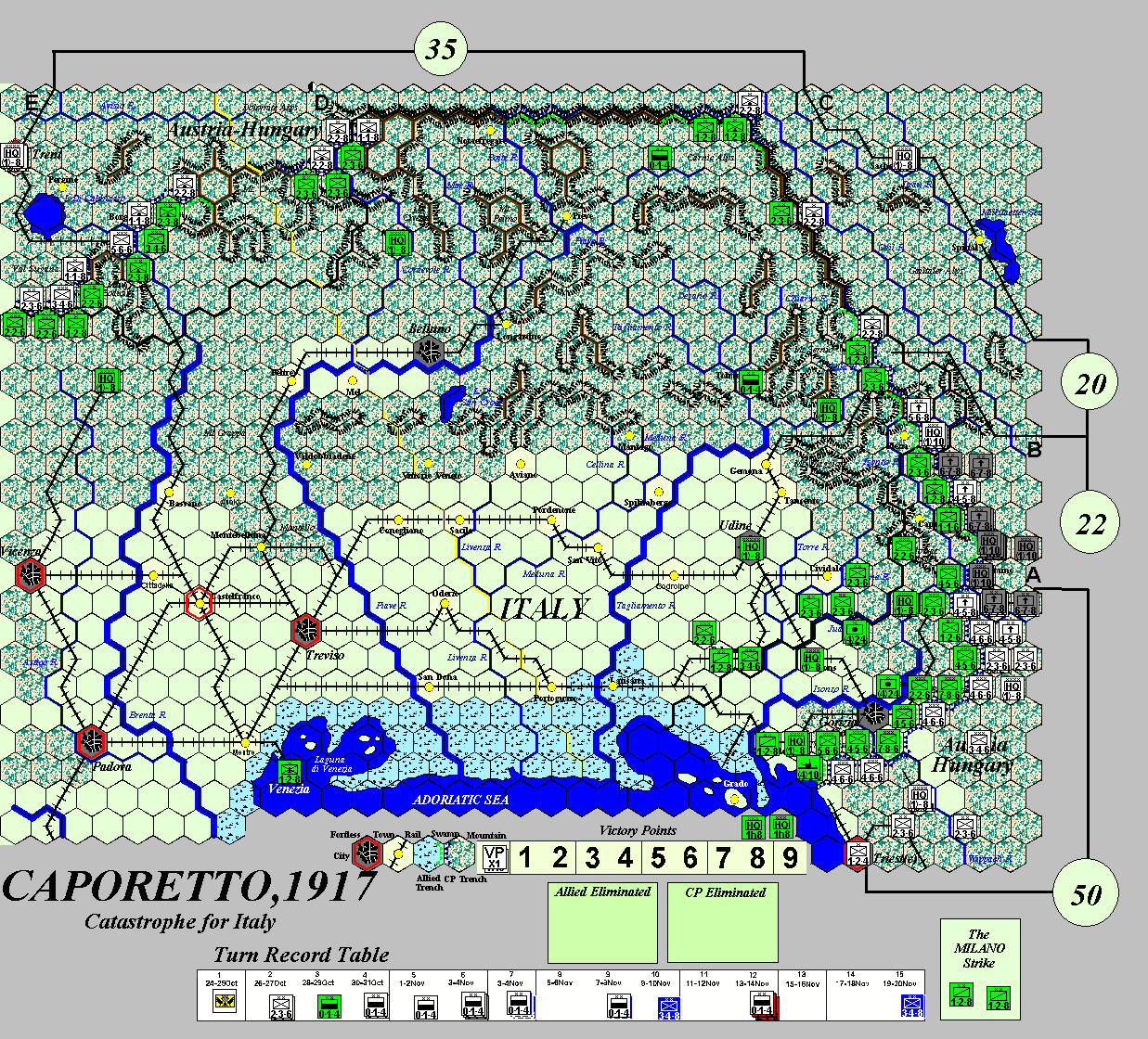Screen dimensions: 1148x1039
Task: Click the Cividale town dot
Action: click(x=827, y=575)
